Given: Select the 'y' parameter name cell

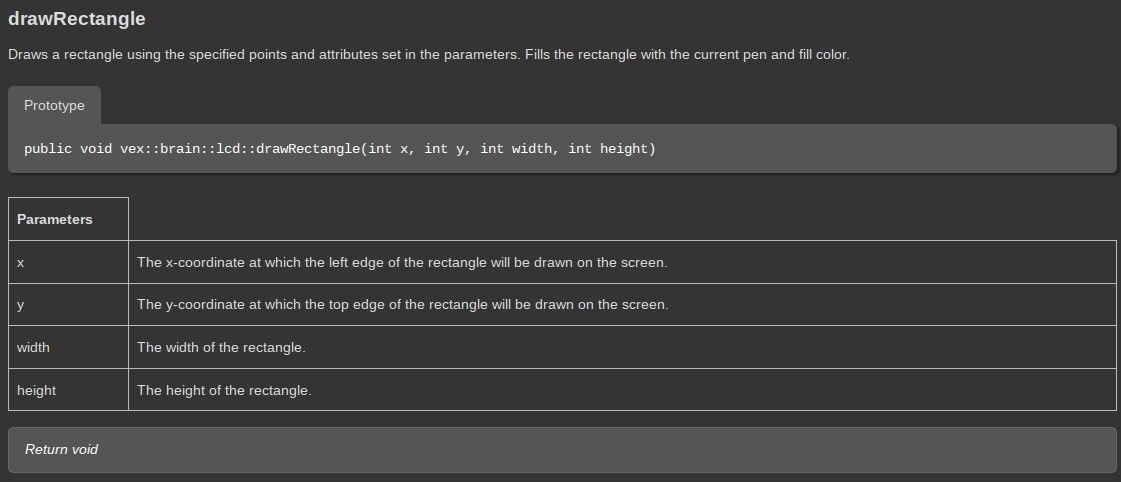Looking at the screenshot, I should tap(68, 304).
